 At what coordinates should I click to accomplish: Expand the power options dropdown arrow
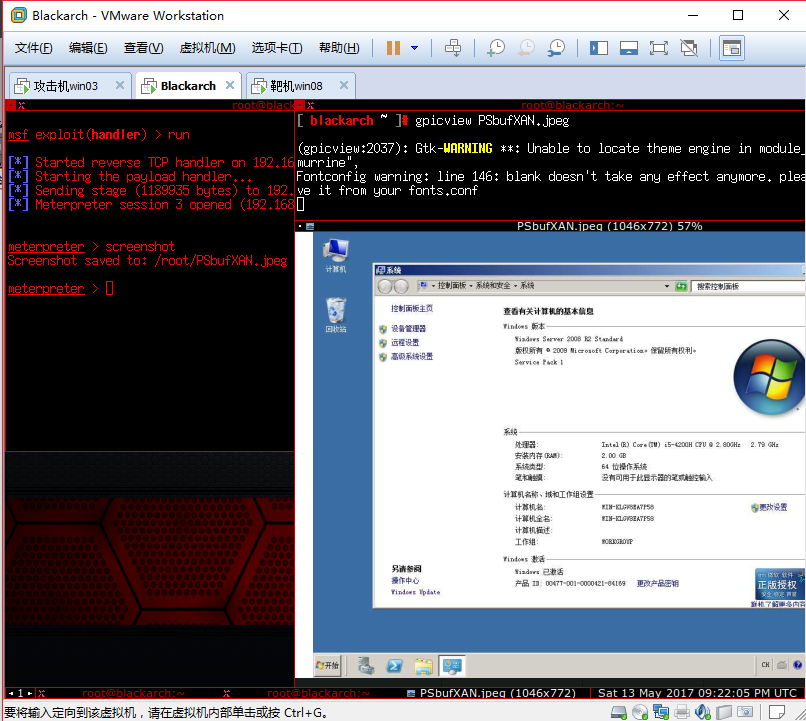tap(414, 48)
